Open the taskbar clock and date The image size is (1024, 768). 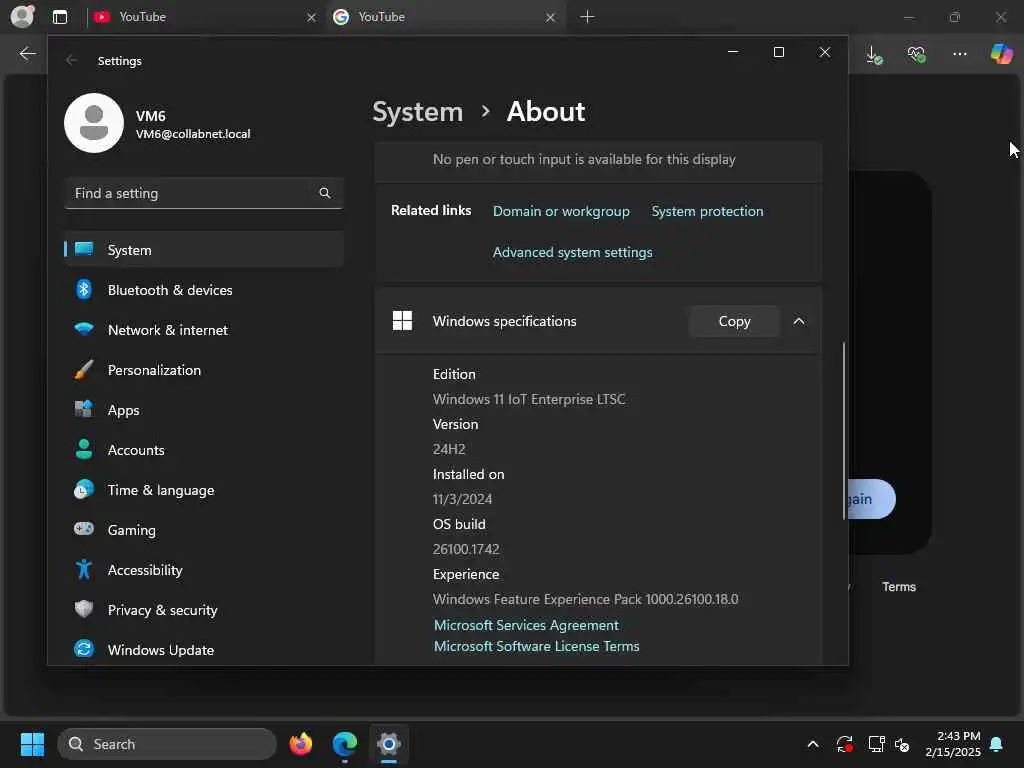[953, 744]
